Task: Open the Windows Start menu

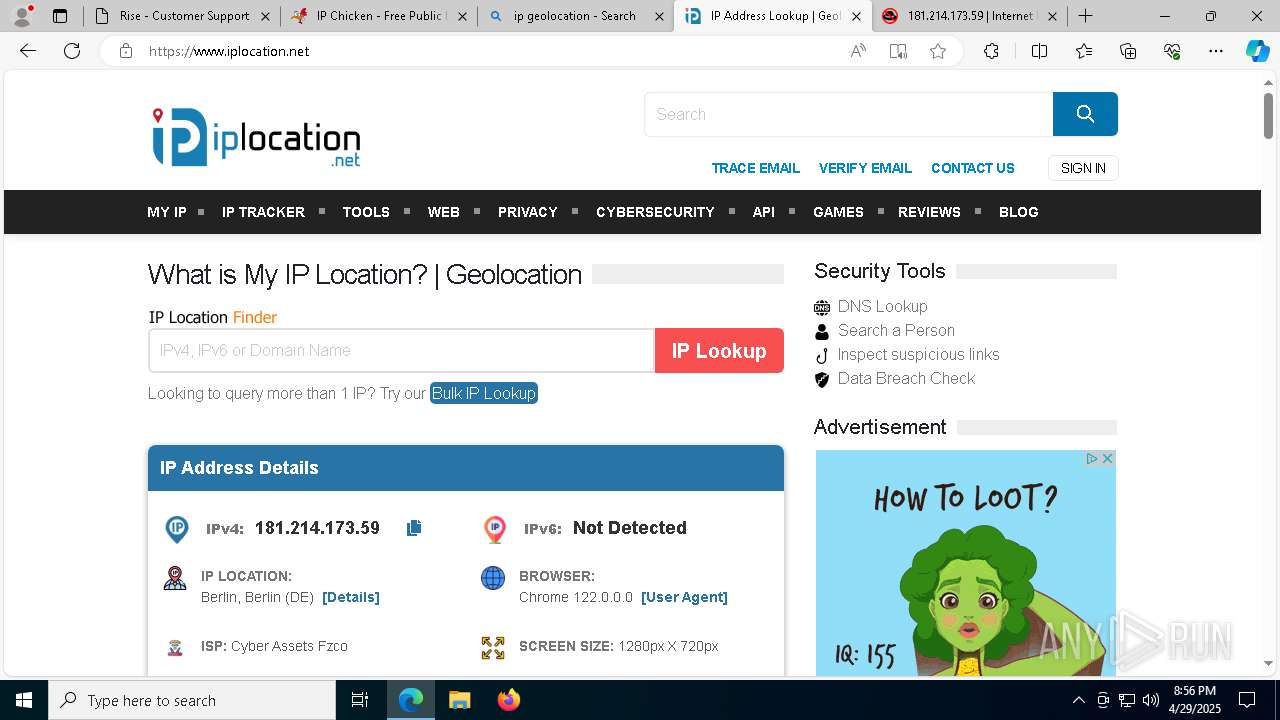Action: pos(24,700)
